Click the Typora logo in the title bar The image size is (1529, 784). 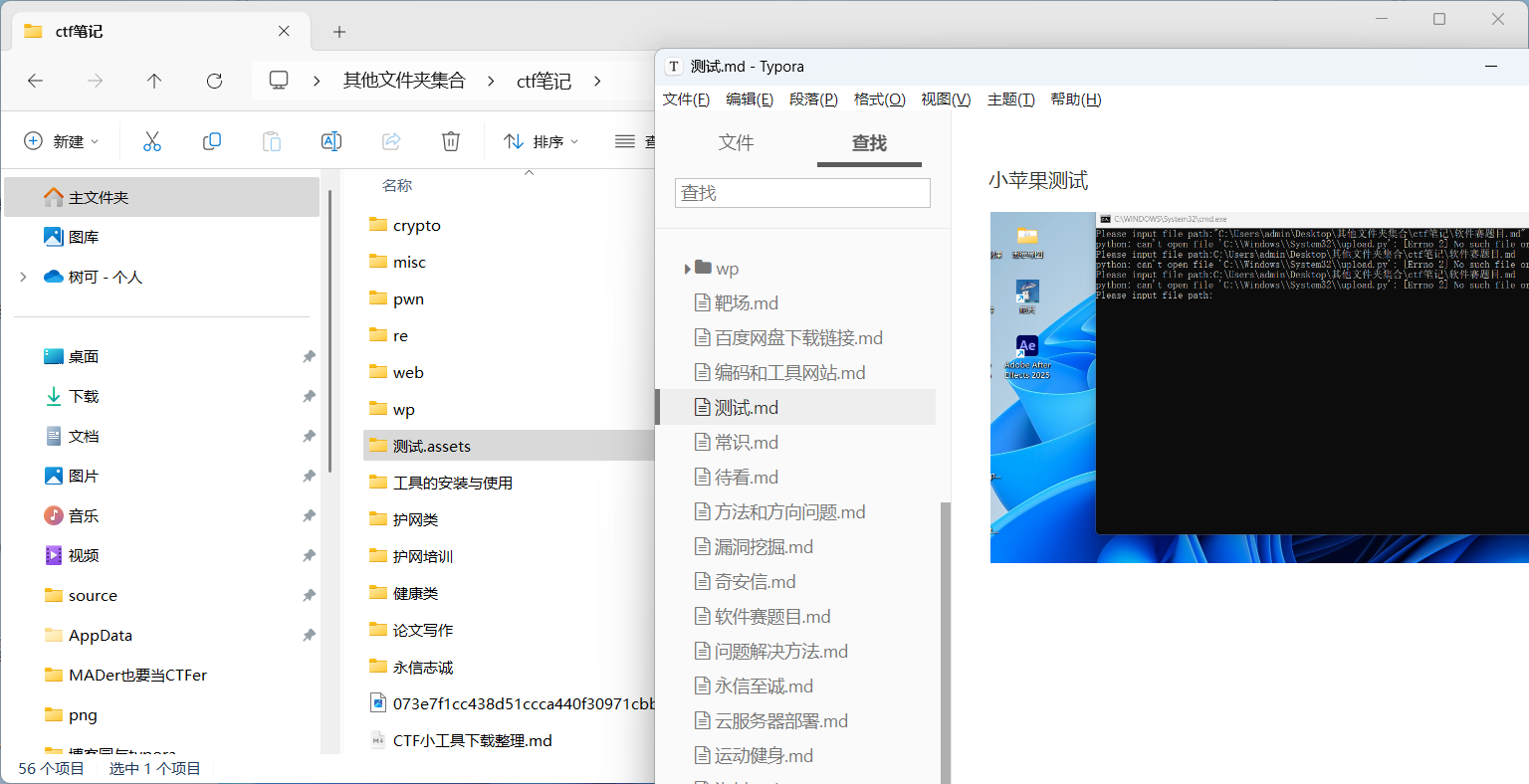[674, 67]
